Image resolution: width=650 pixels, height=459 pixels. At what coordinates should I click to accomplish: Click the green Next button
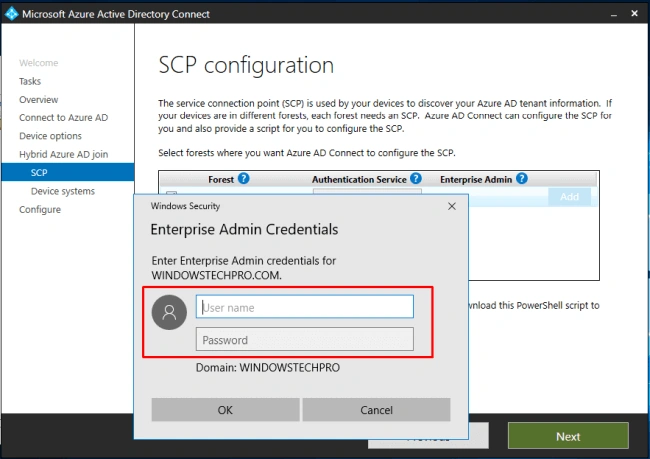[568, 436]
